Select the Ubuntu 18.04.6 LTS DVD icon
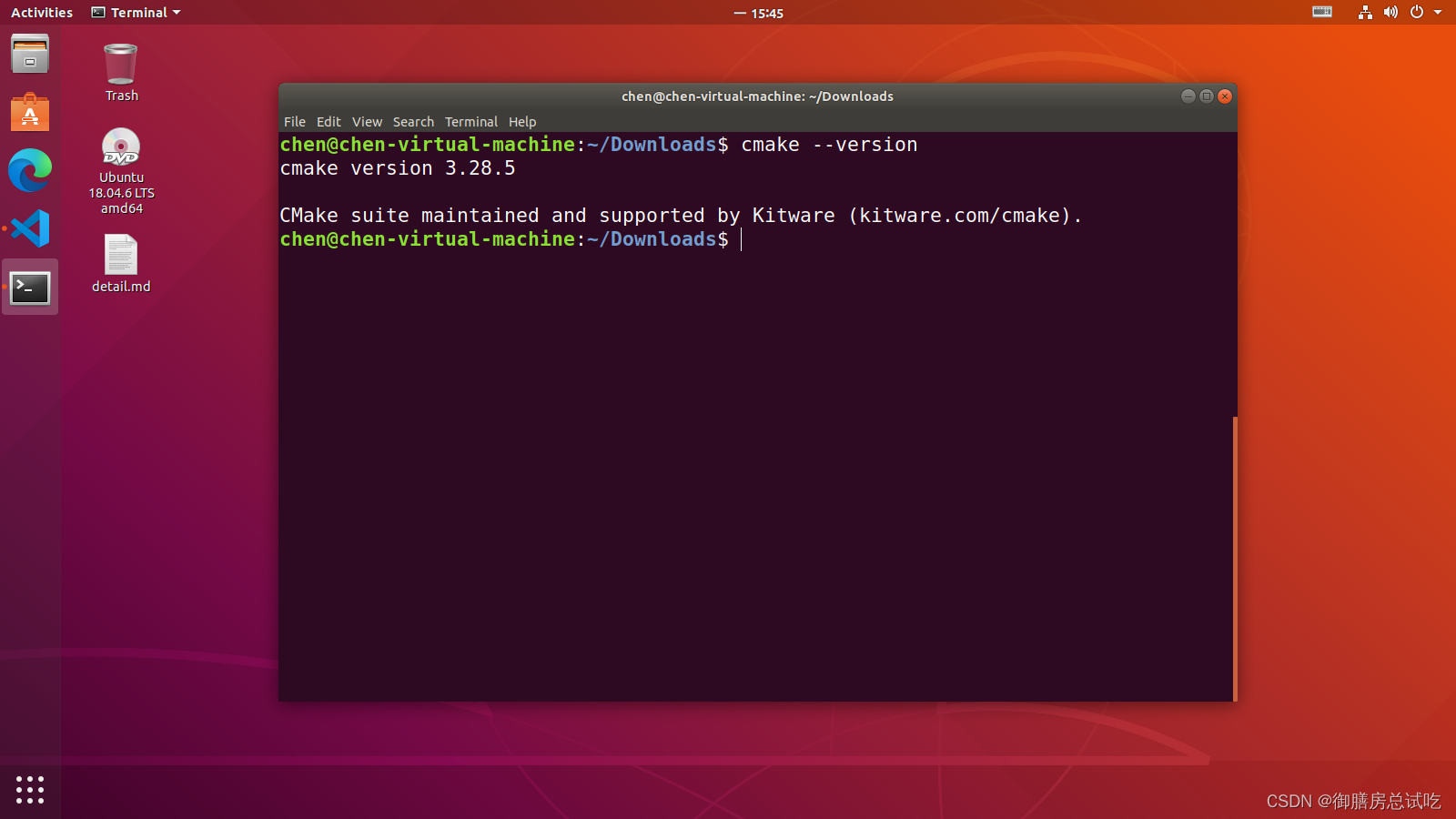Image resolution: width=1456 pixels, height=819 pixels. coord(121,171)
